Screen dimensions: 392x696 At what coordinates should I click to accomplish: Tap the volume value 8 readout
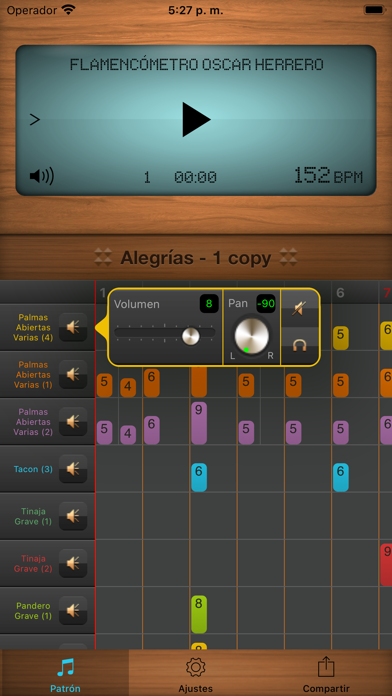point(209,304)
